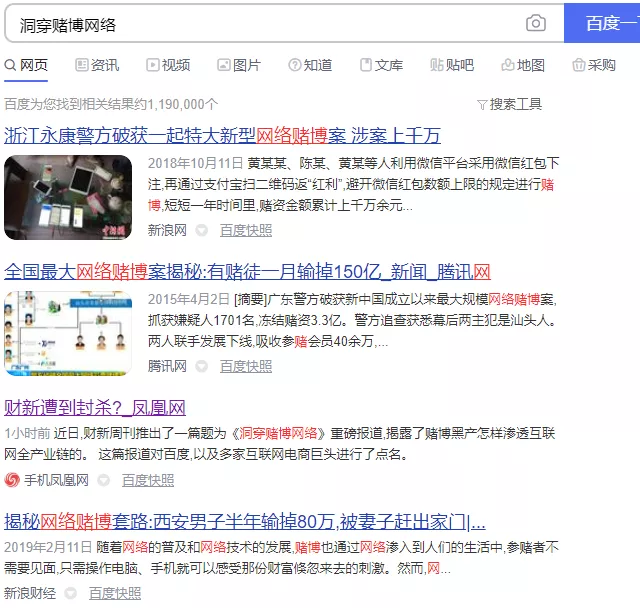Click the 图片 picture icon

224,65
